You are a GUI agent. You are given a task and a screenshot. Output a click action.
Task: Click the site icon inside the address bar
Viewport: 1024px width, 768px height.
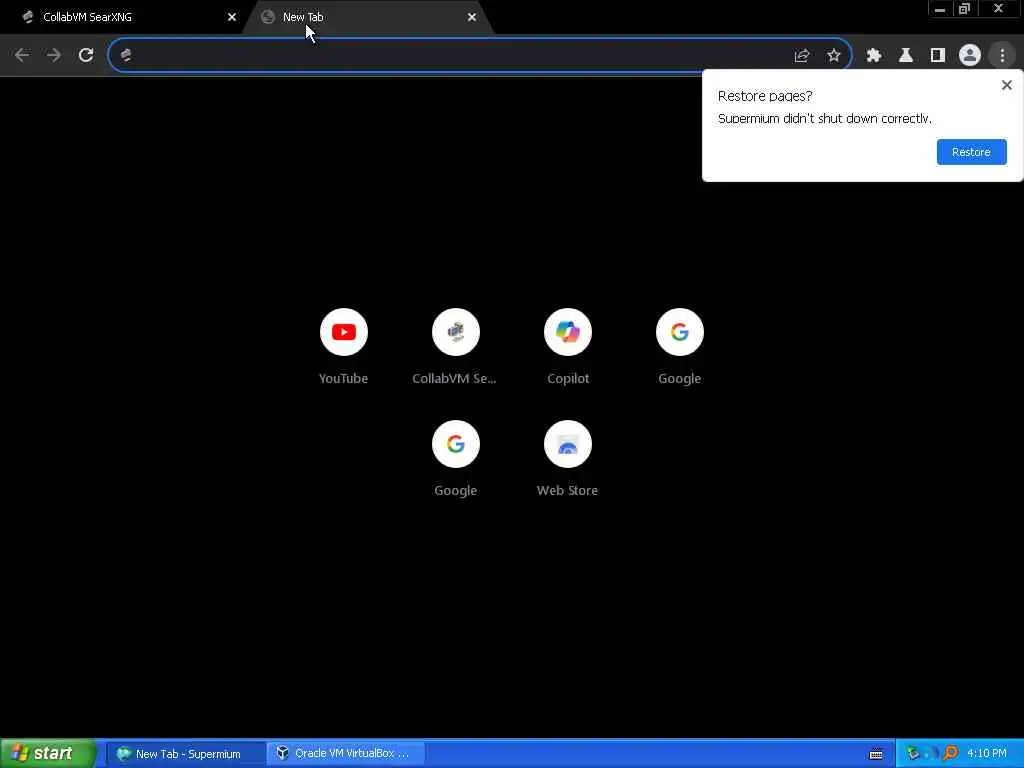click(125, 55)
